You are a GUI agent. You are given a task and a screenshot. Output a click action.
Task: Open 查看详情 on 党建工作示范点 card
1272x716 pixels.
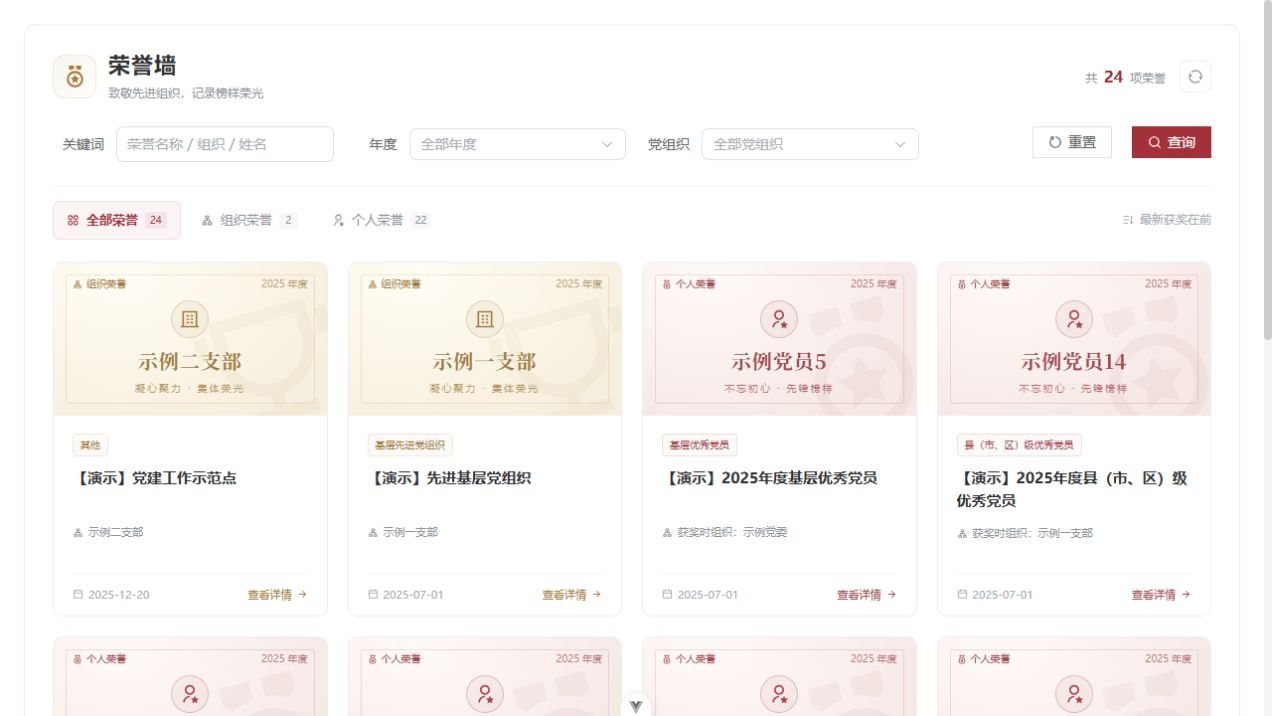tap(277, 594)
